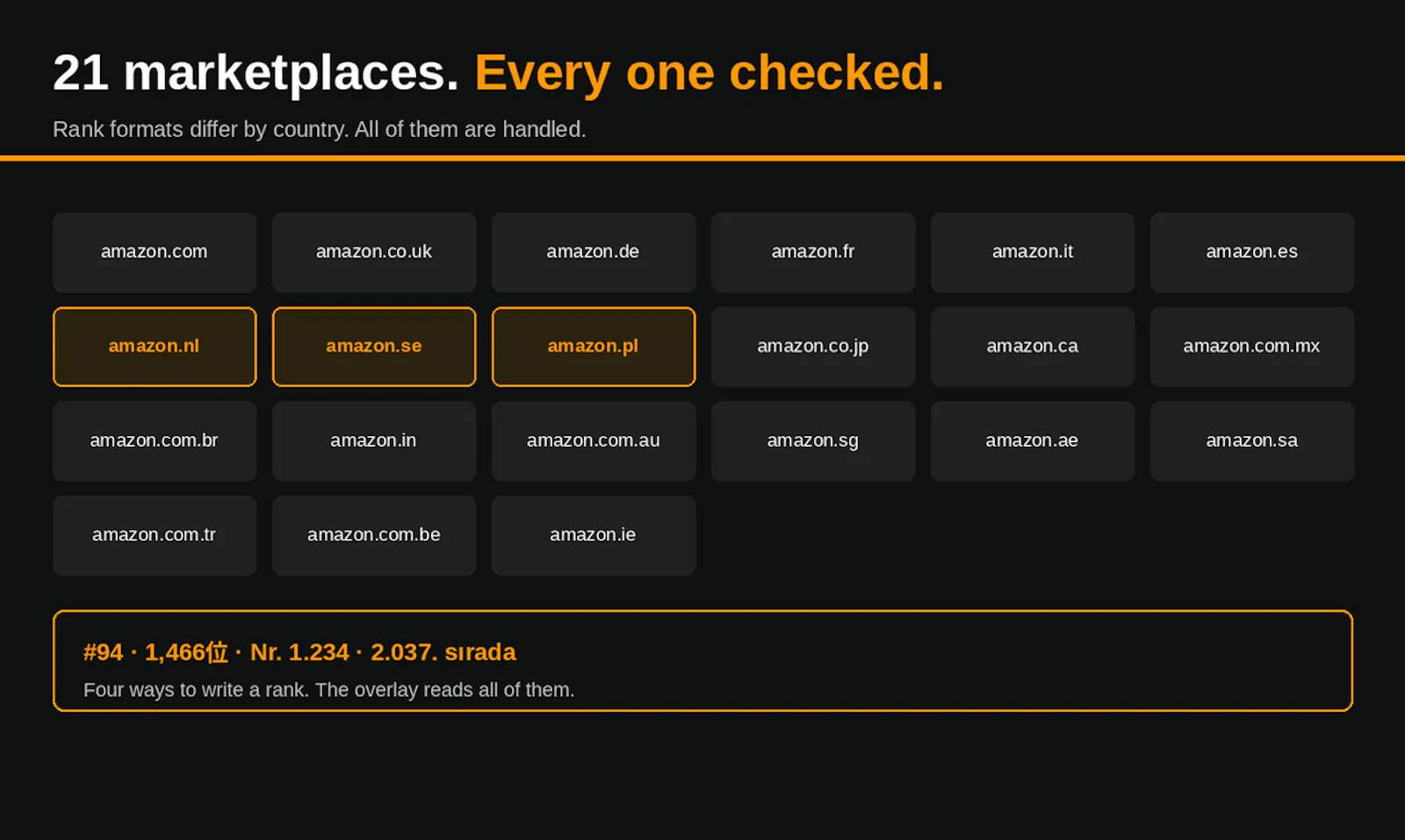1405x840 pixels.
Task: Click the highlighted amazon.se tile
Action: (374, 347)
